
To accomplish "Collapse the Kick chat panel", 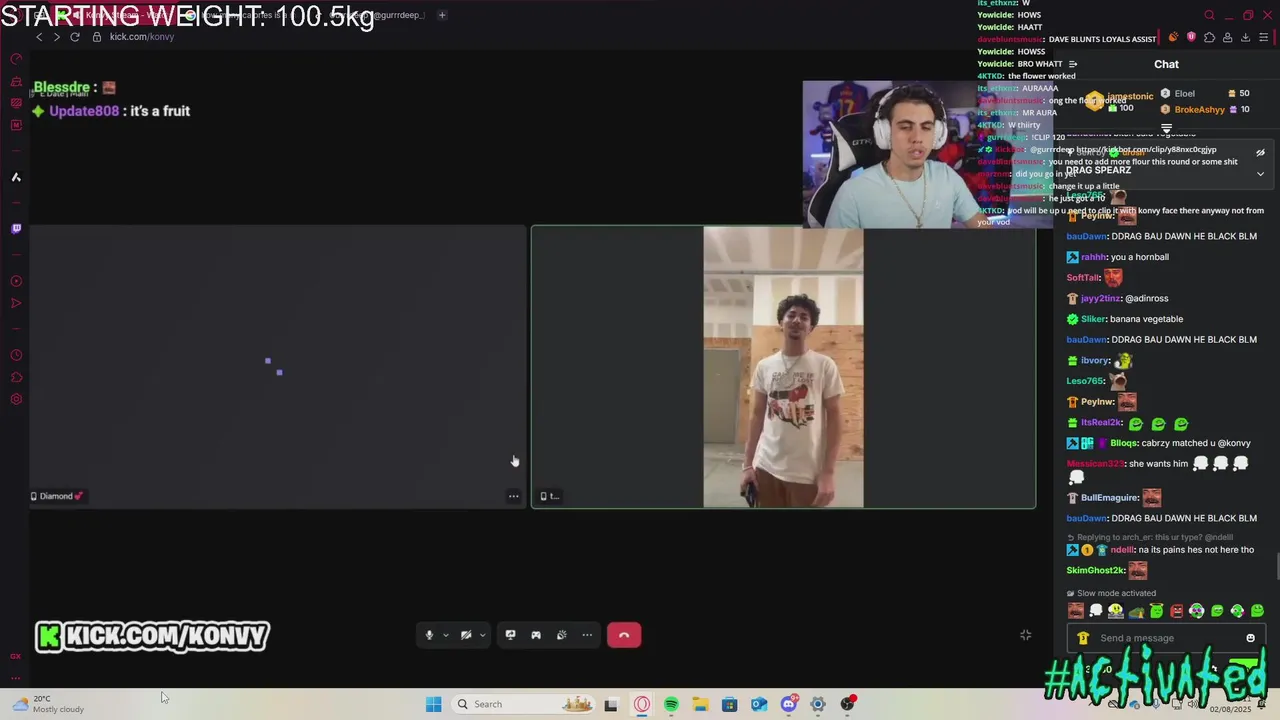I will pos(1073,64).
